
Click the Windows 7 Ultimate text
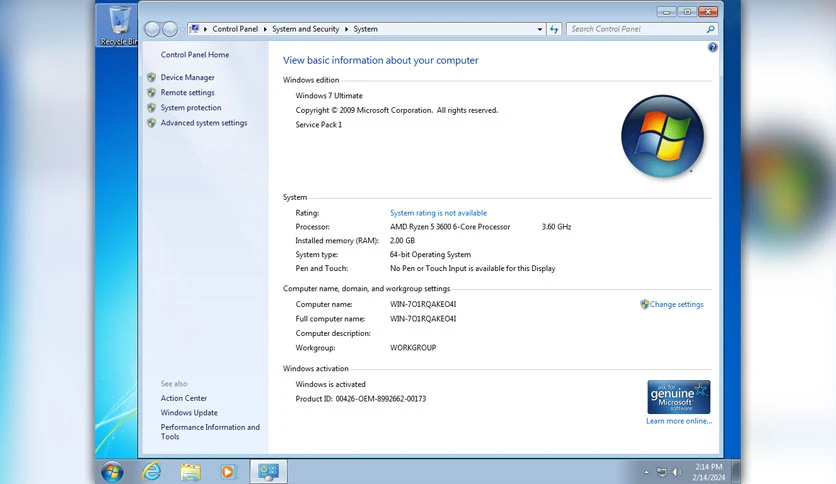pyautogui.click(x=329, y=96)
